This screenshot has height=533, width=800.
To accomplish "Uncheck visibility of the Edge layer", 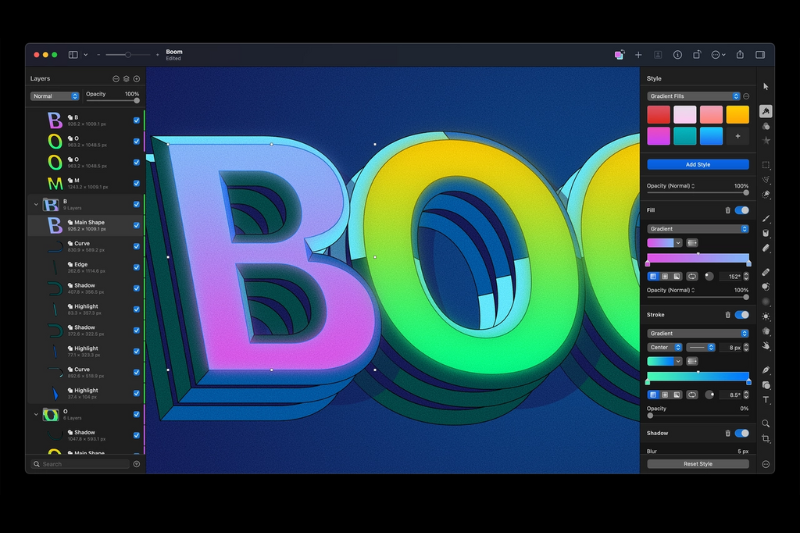I will (x=136, y=267).
